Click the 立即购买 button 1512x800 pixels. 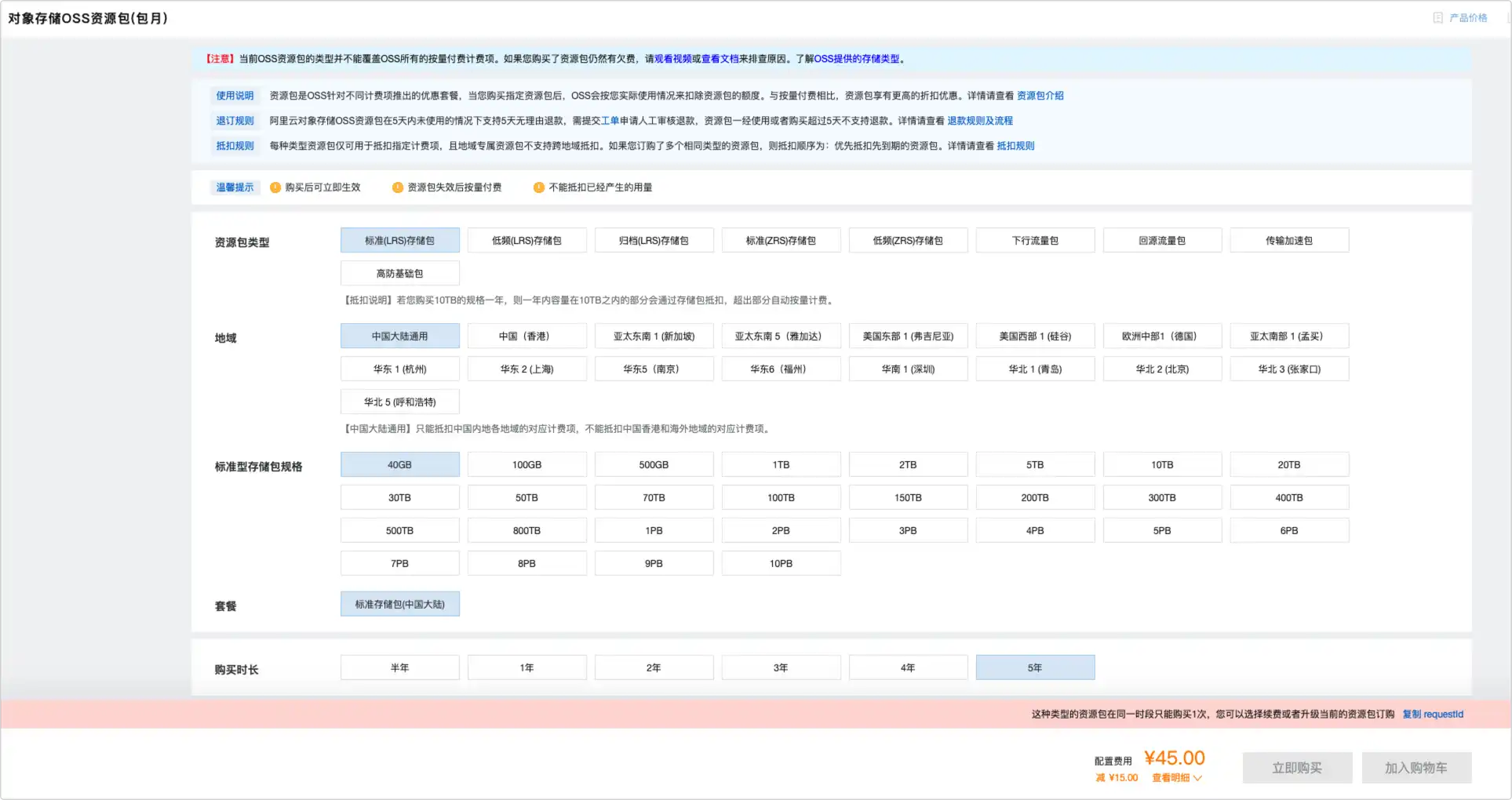coord(1298,768)
